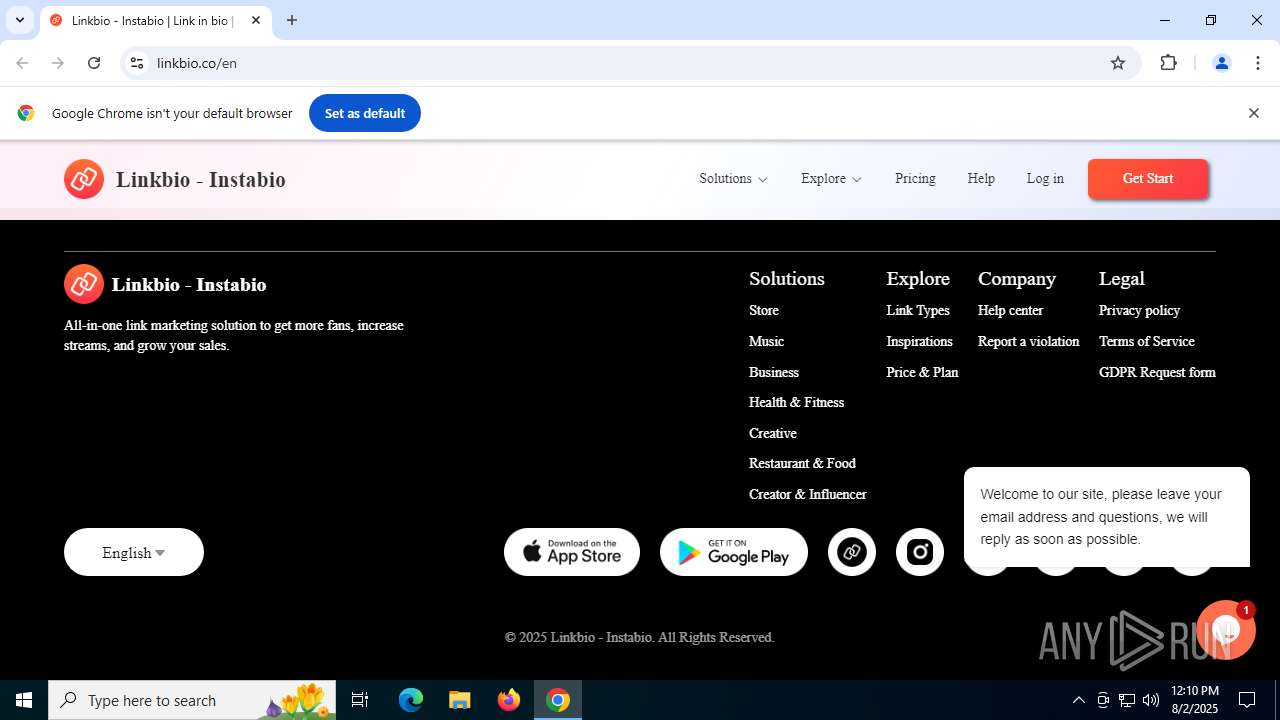The height and width of the screenshot is (720, 1280).
Task: Reload the page
Action: 94,63
